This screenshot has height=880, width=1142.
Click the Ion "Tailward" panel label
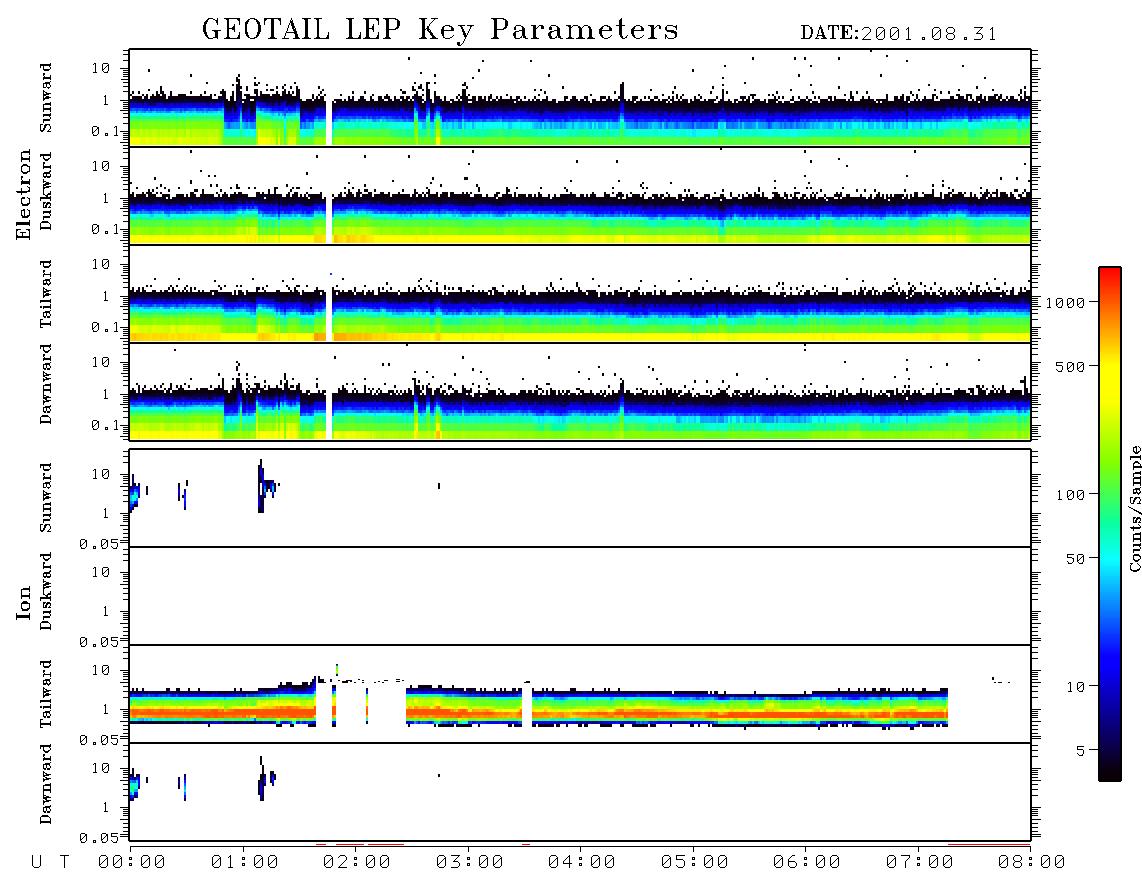(46, 694)
